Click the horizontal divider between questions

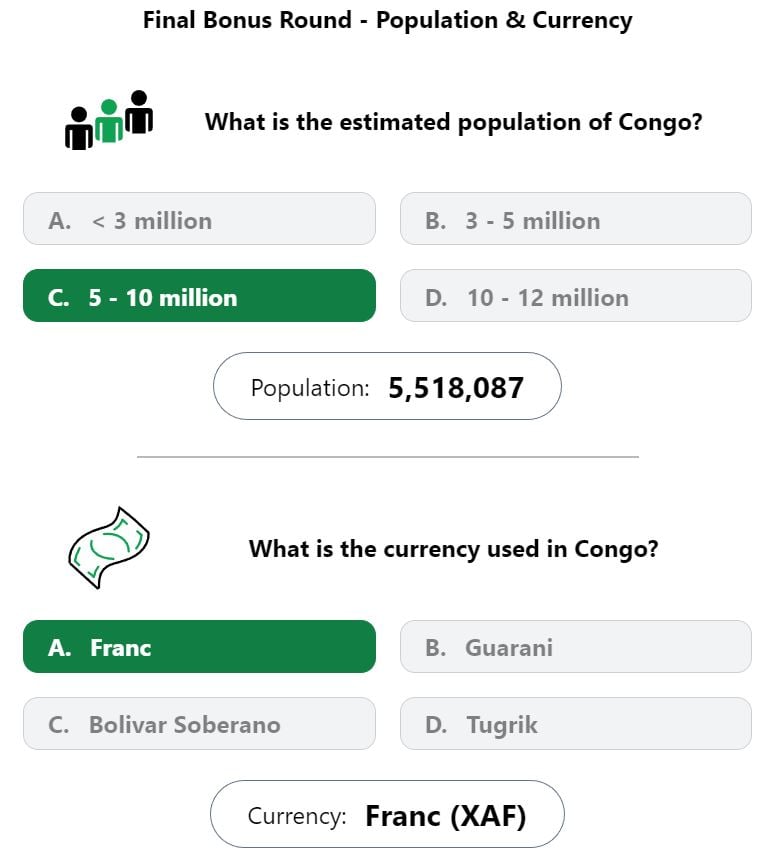coord(388,456)
